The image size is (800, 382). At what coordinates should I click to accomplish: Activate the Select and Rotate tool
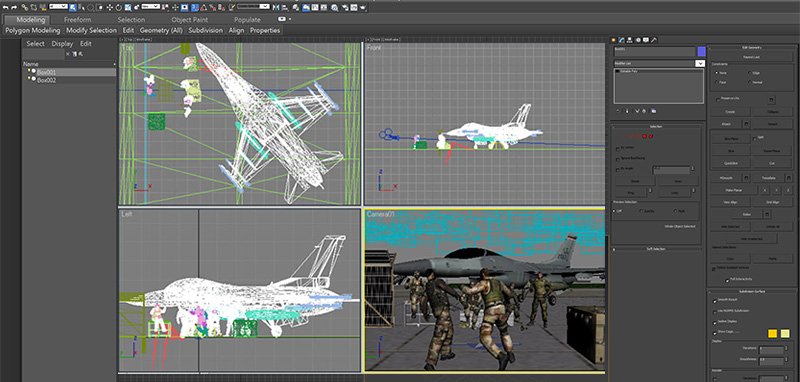point(118,8)
